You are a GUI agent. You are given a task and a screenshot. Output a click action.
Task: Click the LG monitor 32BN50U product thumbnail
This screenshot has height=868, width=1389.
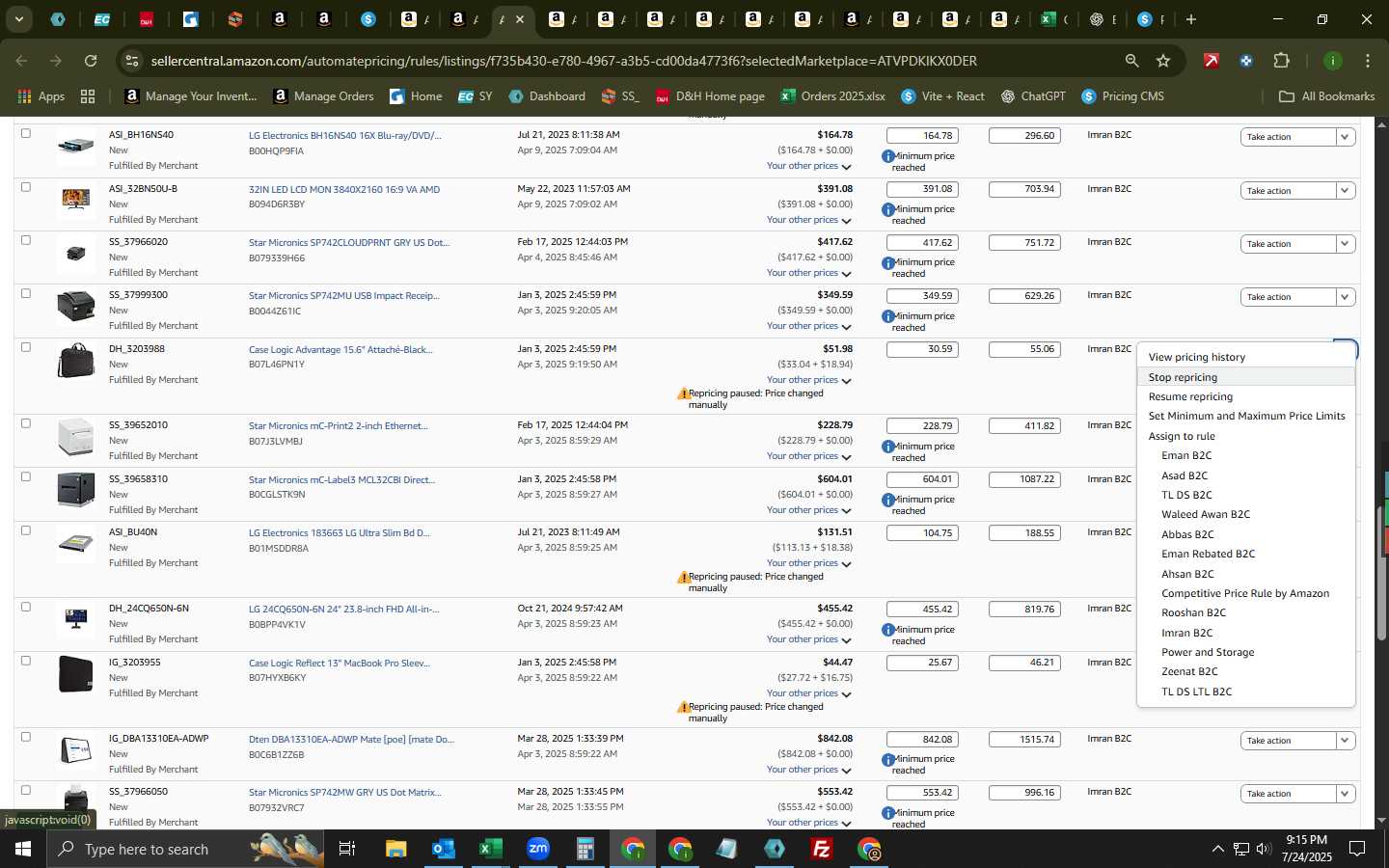[x=76, y=199]
